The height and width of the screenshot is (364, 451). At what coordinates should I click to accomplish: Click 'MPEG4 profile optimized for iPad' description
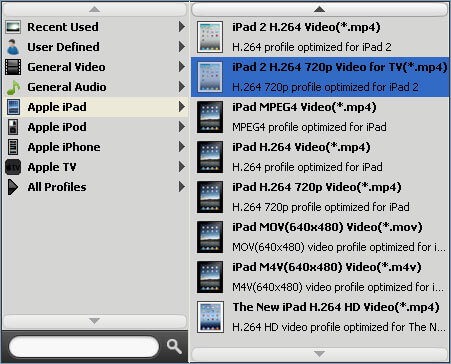pos(310,127)
